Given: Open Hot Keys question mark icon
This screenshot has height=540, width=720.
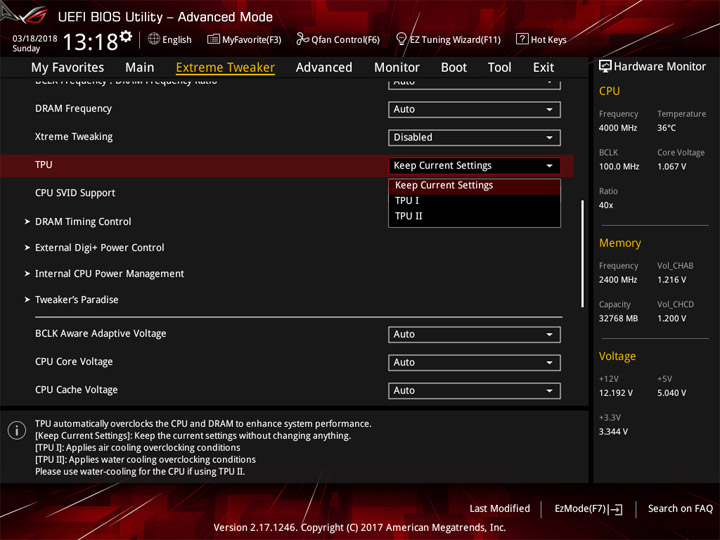Looking at the screenshot, I should (522, 39).
